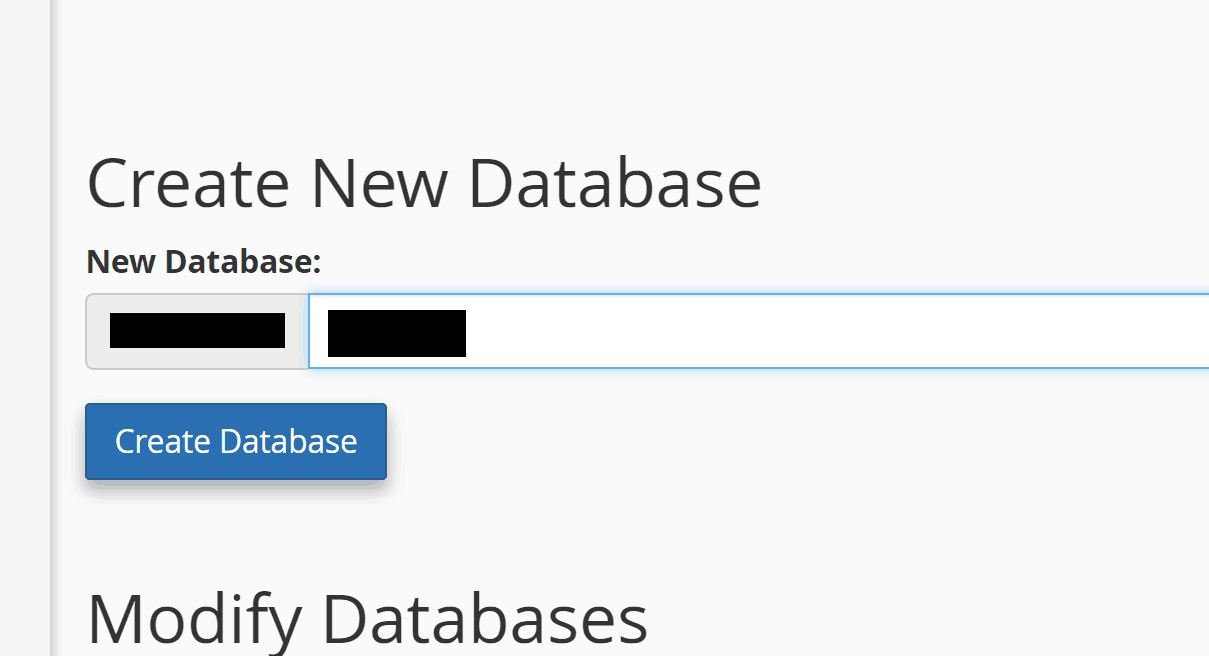Click the left sidebar divider strip
This screenshot has width=1209, height=656.
click(49, 328)
